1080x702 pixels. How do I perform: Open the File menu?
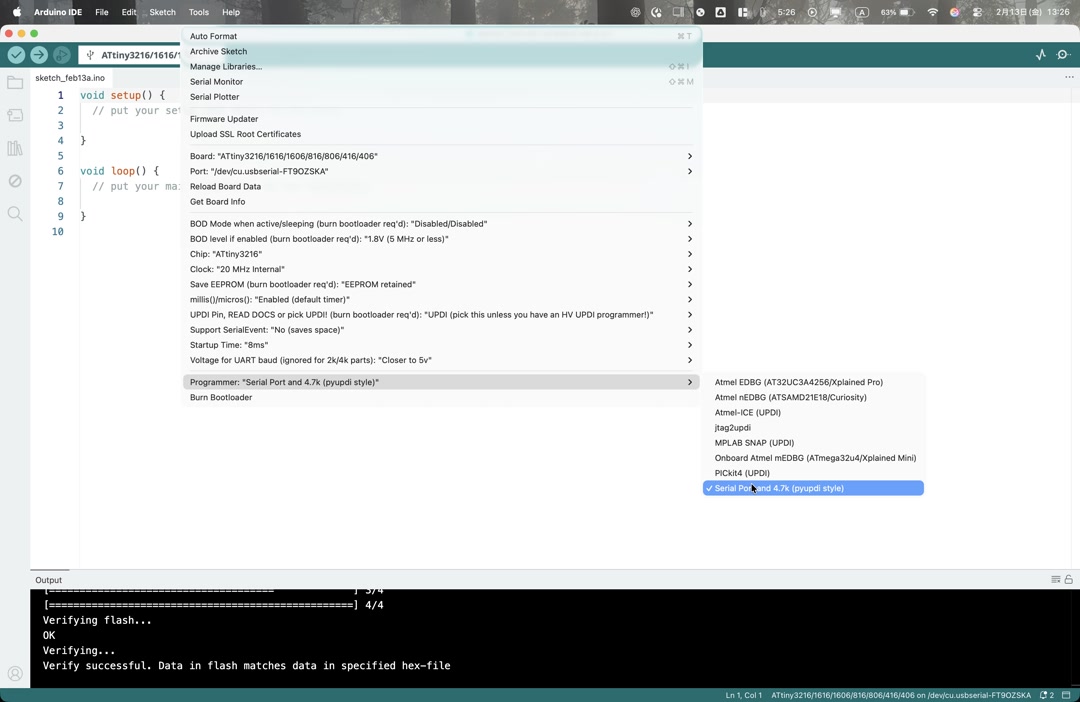point(101,12)
